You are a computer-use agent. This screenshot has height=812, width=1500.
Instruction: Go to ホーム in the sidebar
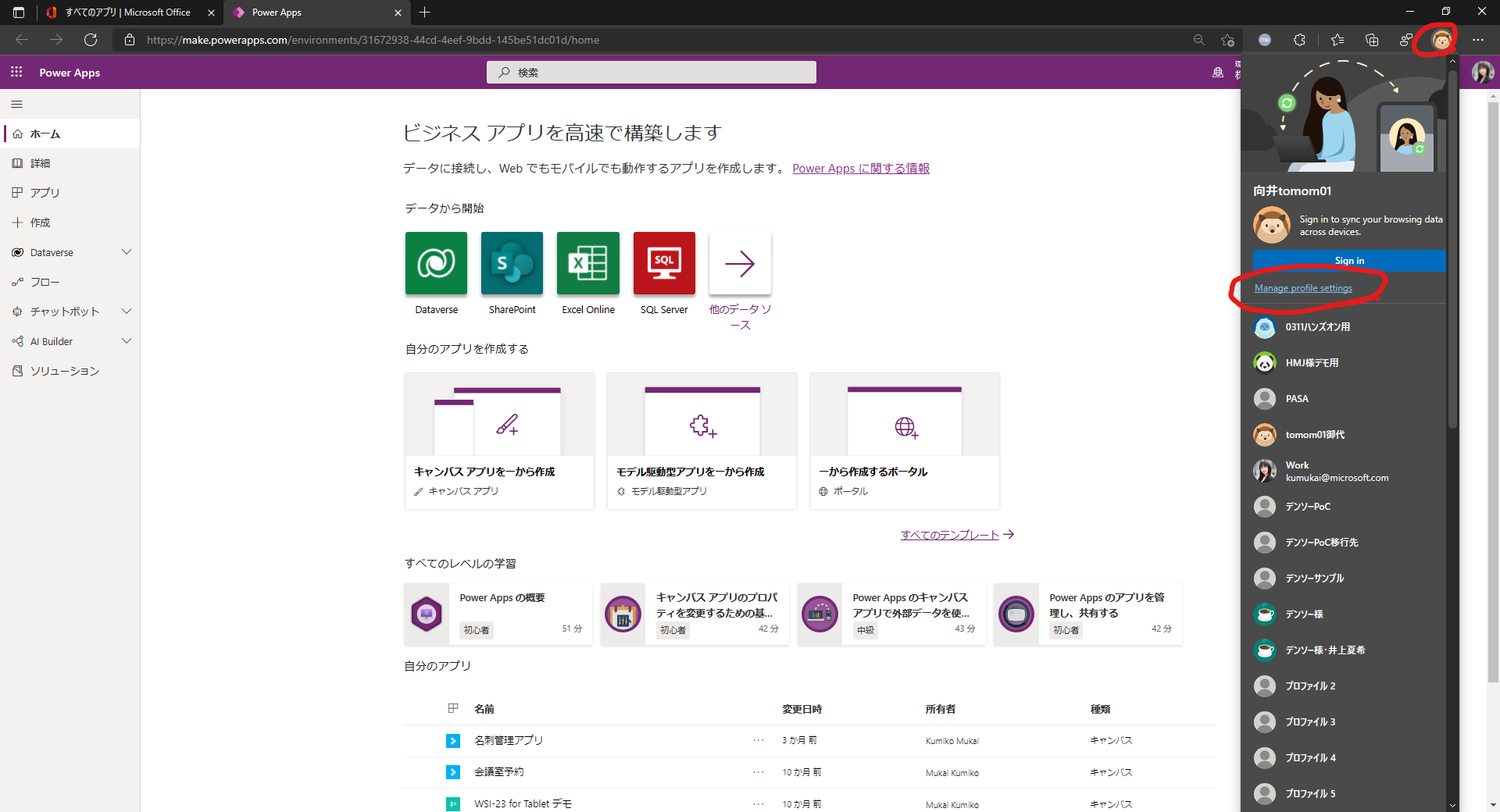pos(70,134)
